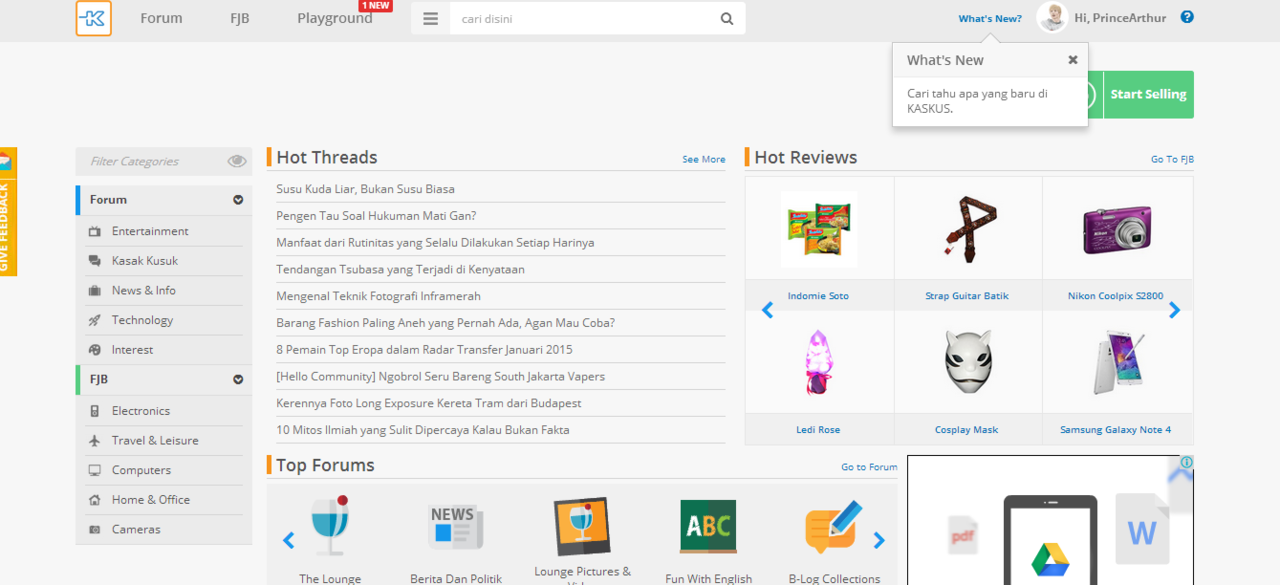Click the Technology rocket icon
Screen dimensions: 1280x585
coord(95,320)
